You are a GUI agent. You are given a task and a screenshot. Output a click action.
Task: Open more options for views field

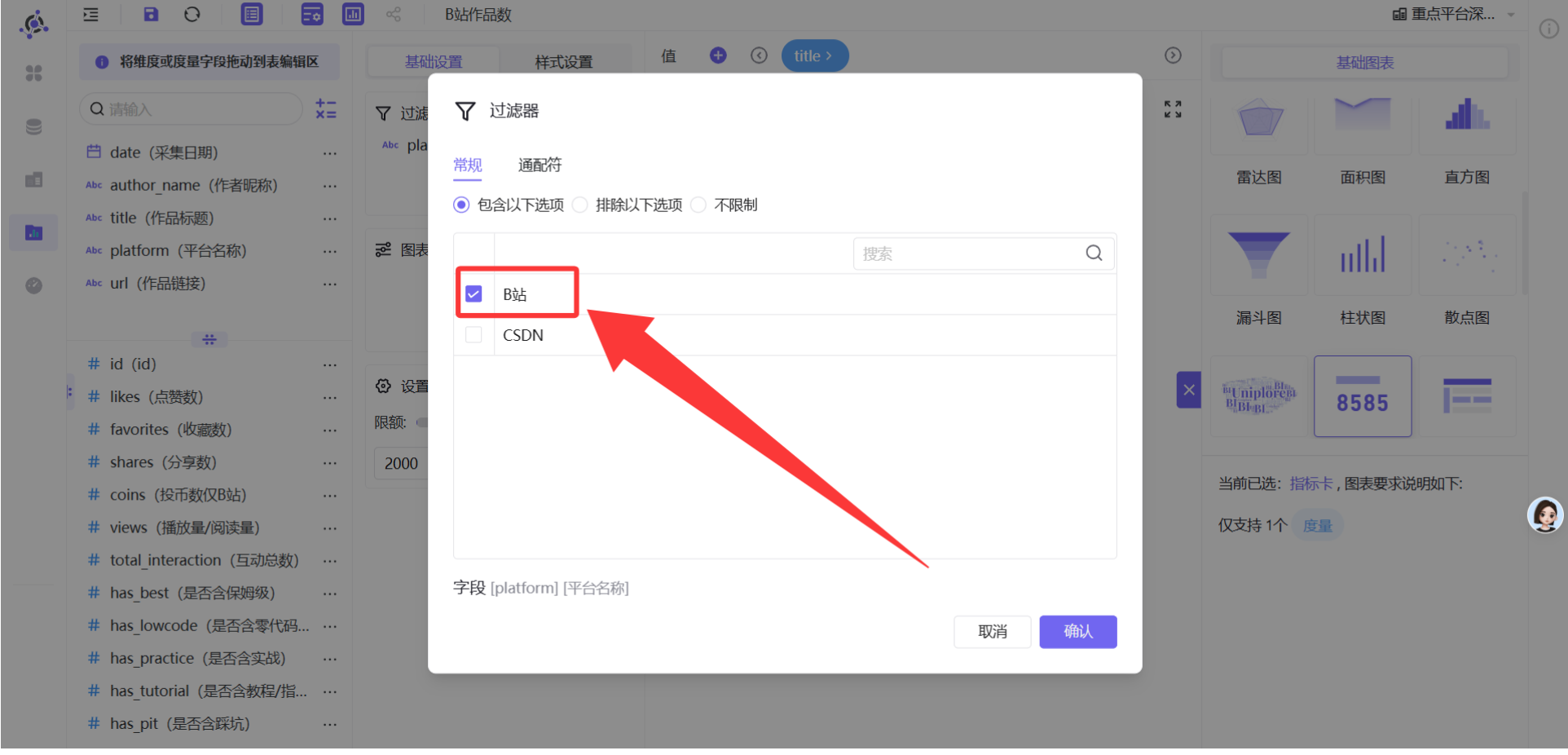[329, 528]
